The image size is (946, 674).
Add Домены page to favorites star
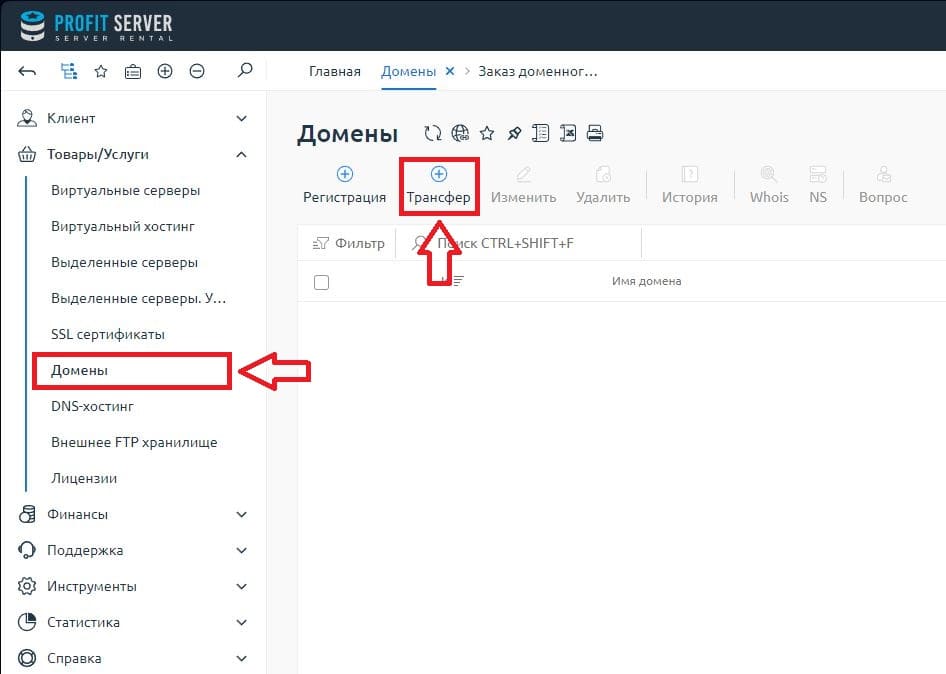point(487,133)
